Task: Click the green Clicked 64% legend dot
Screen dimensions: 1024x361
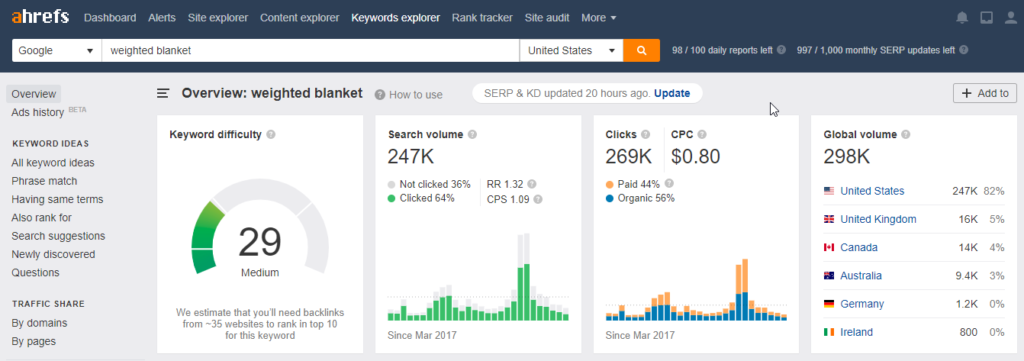Action: coord(391,198)
